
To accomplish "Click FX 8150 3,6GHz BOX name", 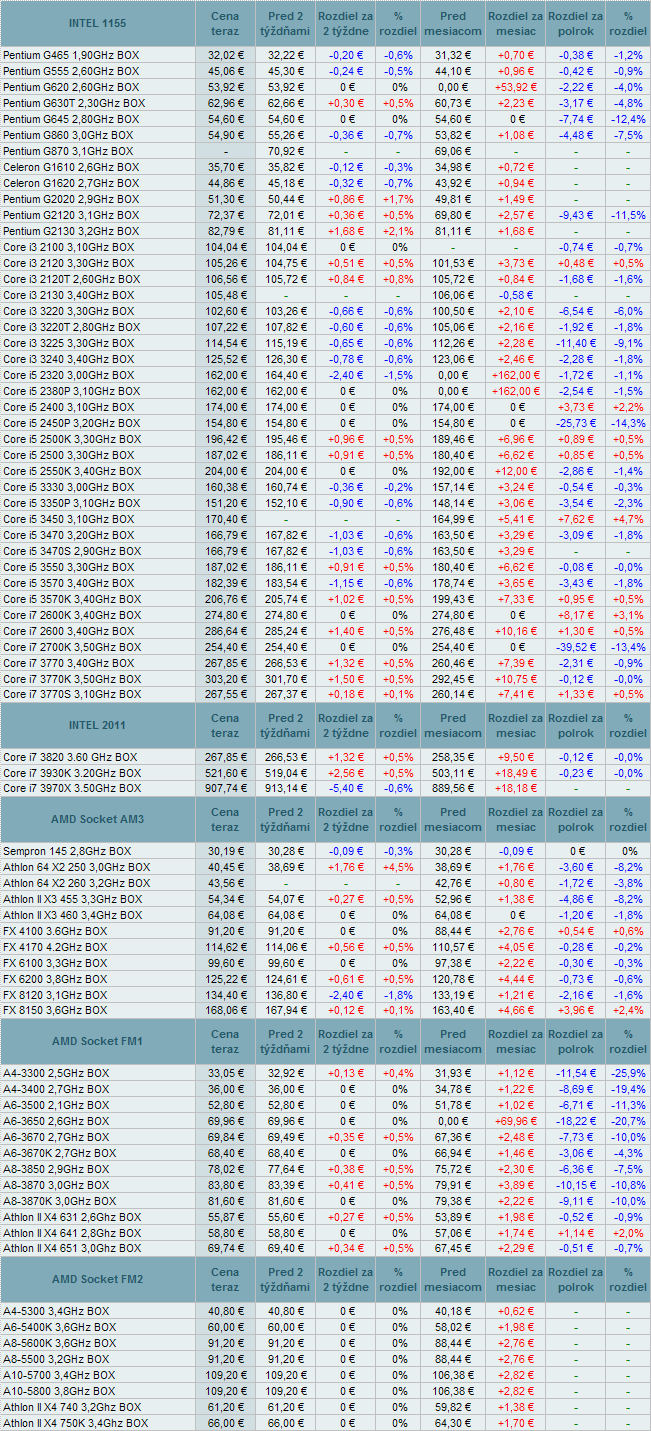I will click(56, 1012).
